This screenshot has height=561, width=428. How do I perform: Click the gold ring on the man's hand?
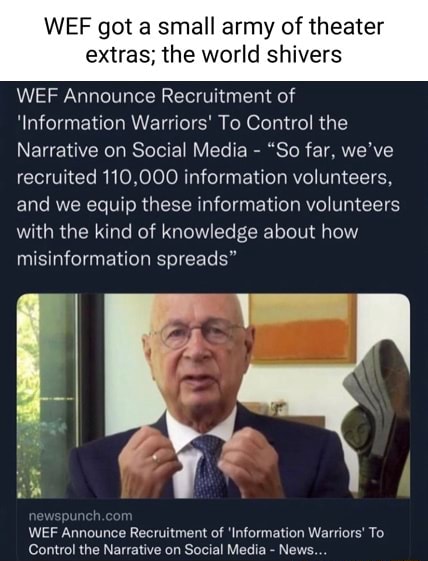(x=155, y=458)
